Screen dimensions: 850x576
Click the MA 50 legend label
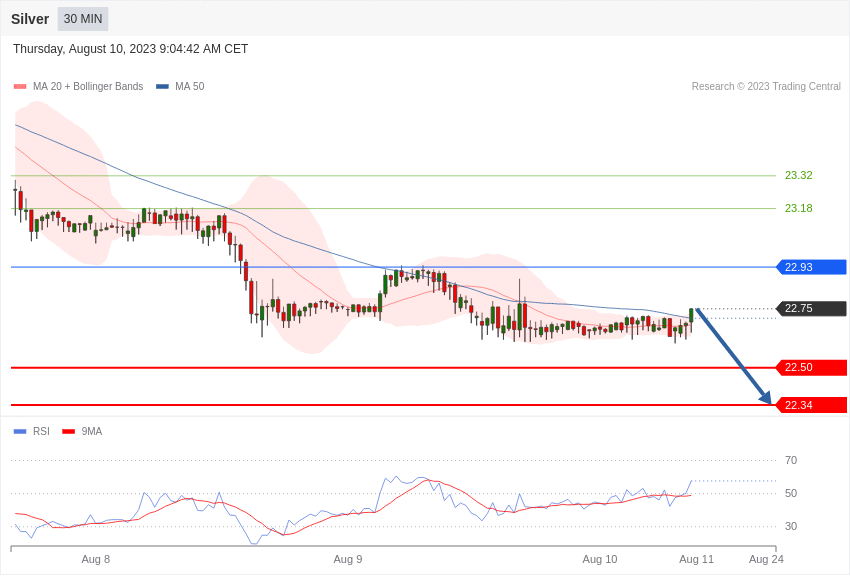pos(190,86)
